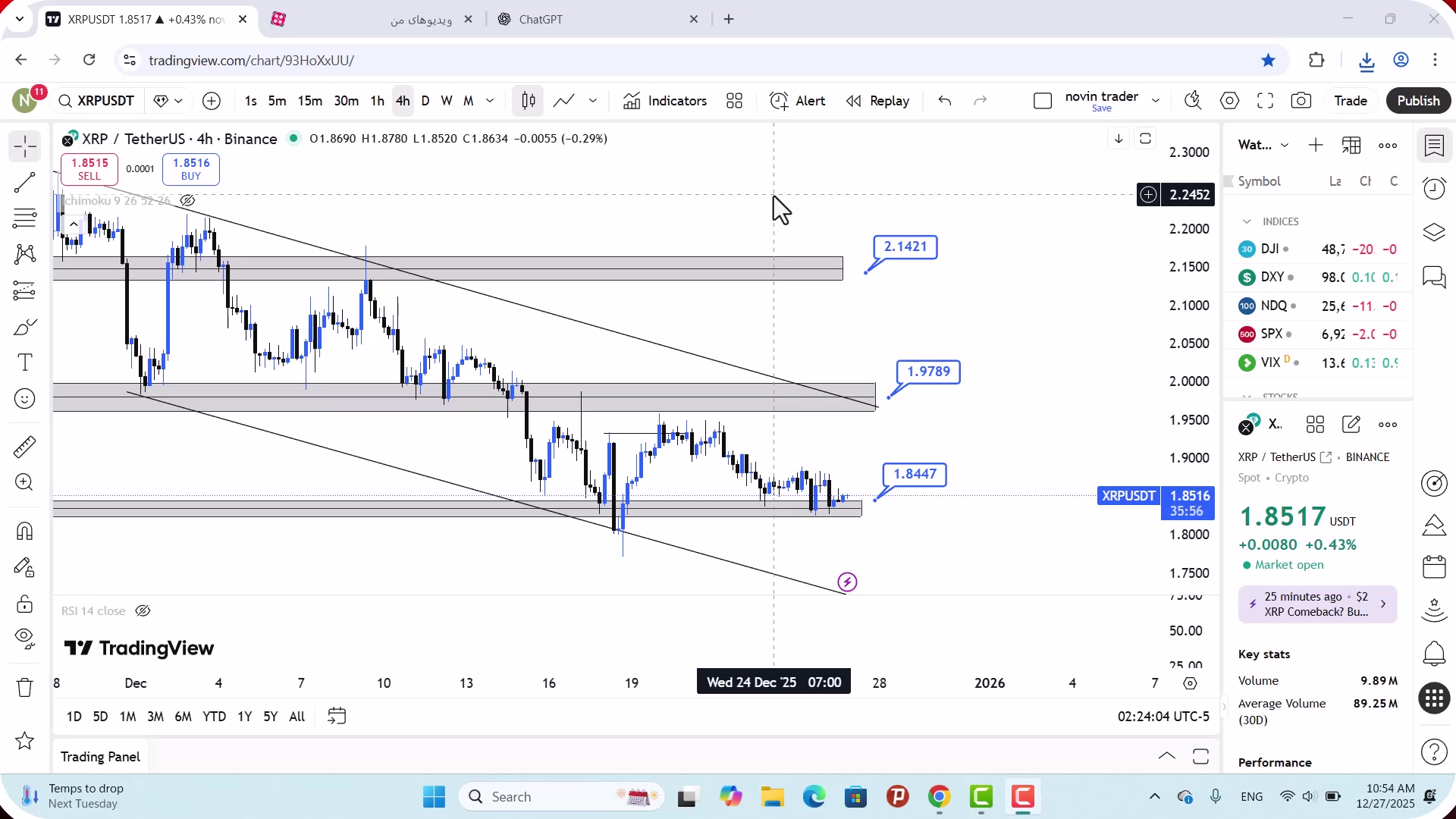Click the magnet mode icon
This screenshot has height=819, width=1456.
(24, 531)
